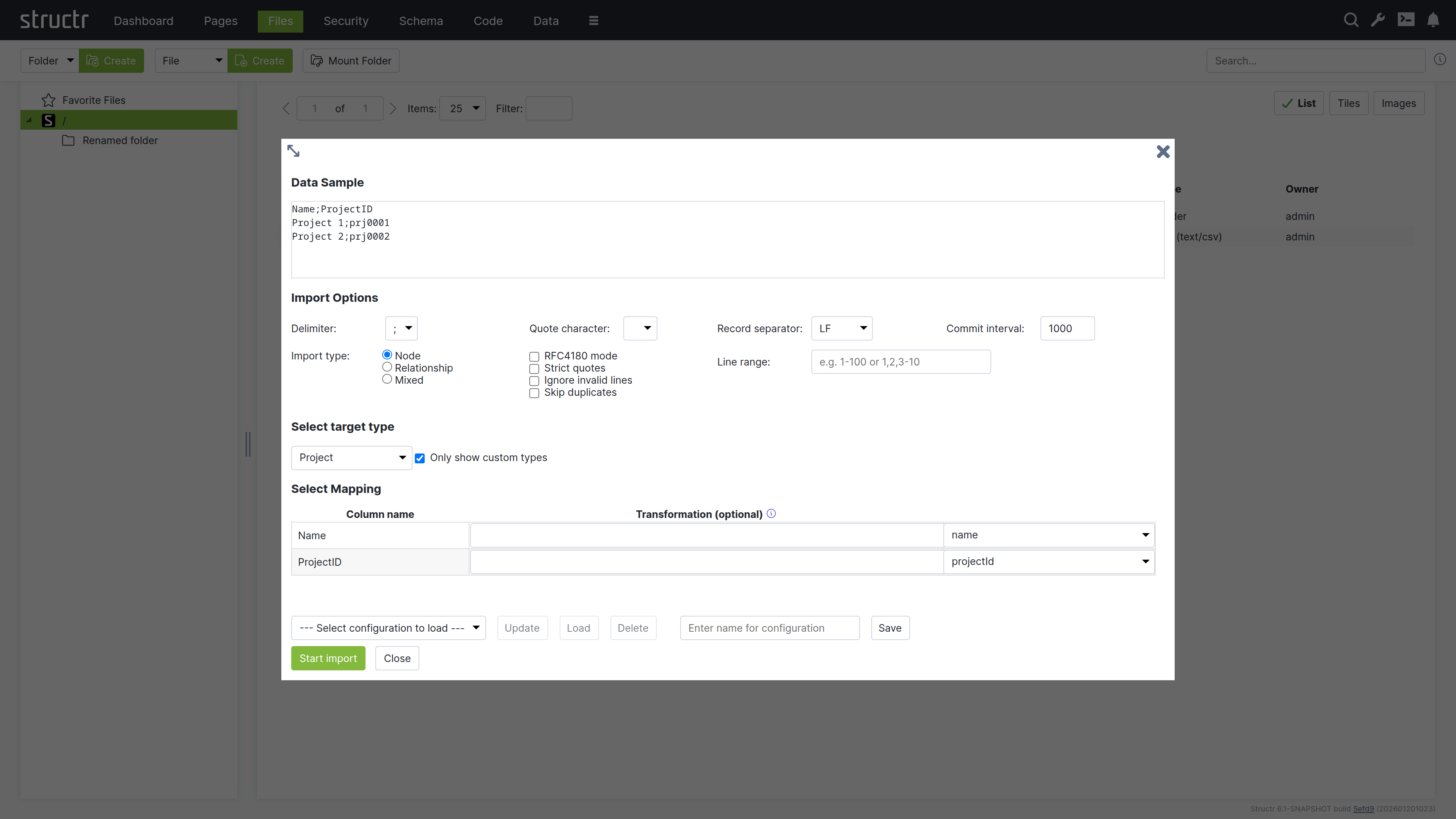Open the global search magnifier icon
The width and height of the screenshot is (1456, 819).
click(1351, 20)
